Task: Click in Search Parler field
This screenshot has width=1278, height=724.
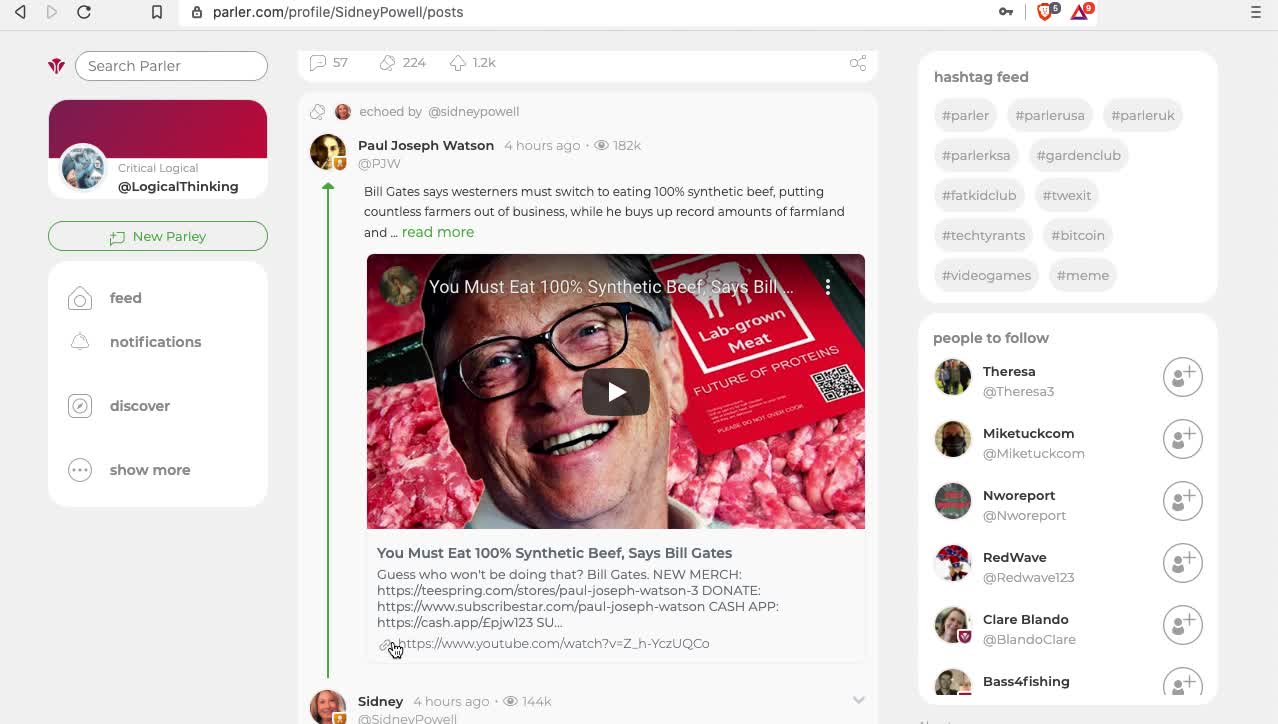Action: 171,66
